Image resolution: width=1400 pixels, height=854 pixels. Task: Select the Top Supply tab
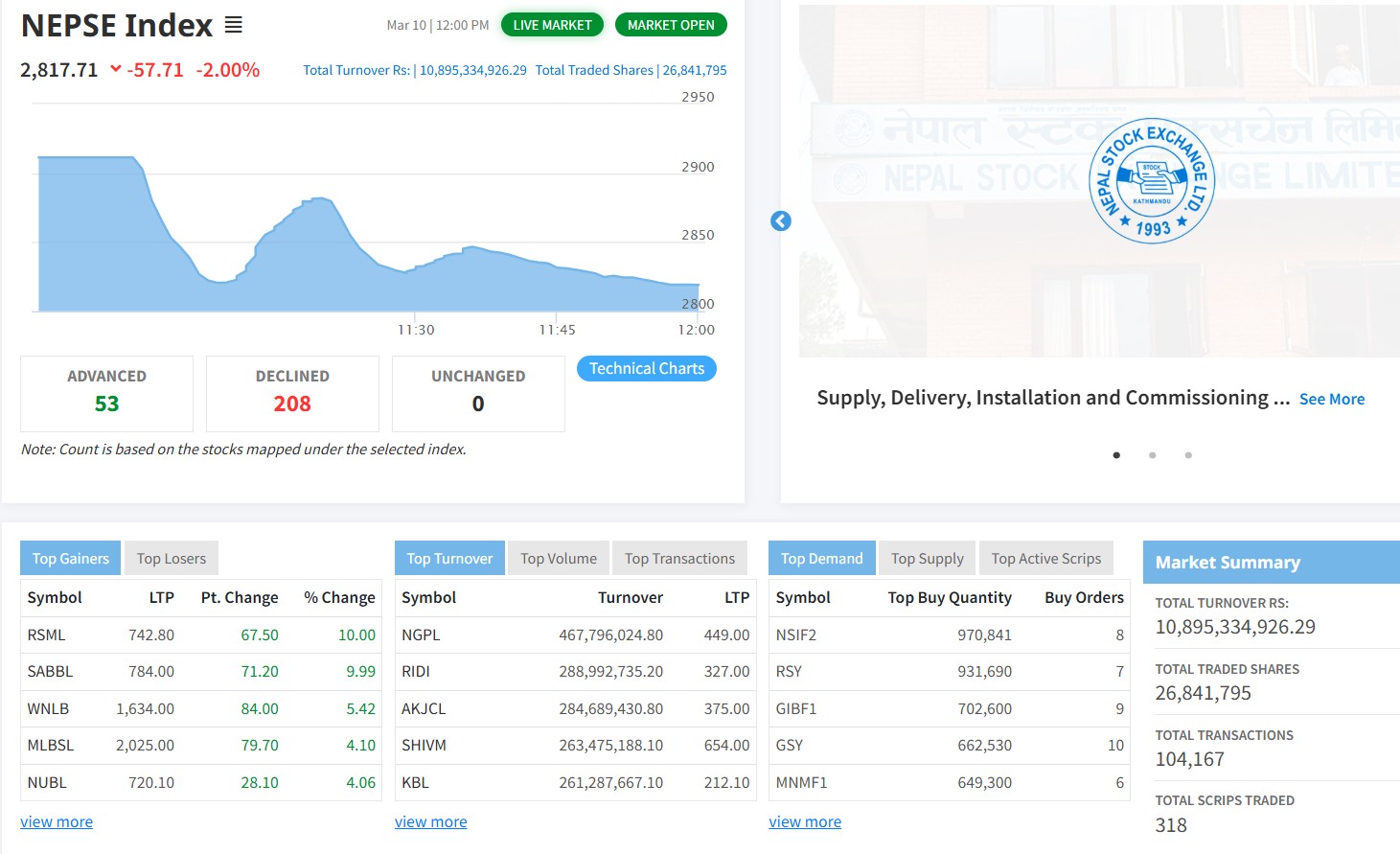click(x=927, y=559)
